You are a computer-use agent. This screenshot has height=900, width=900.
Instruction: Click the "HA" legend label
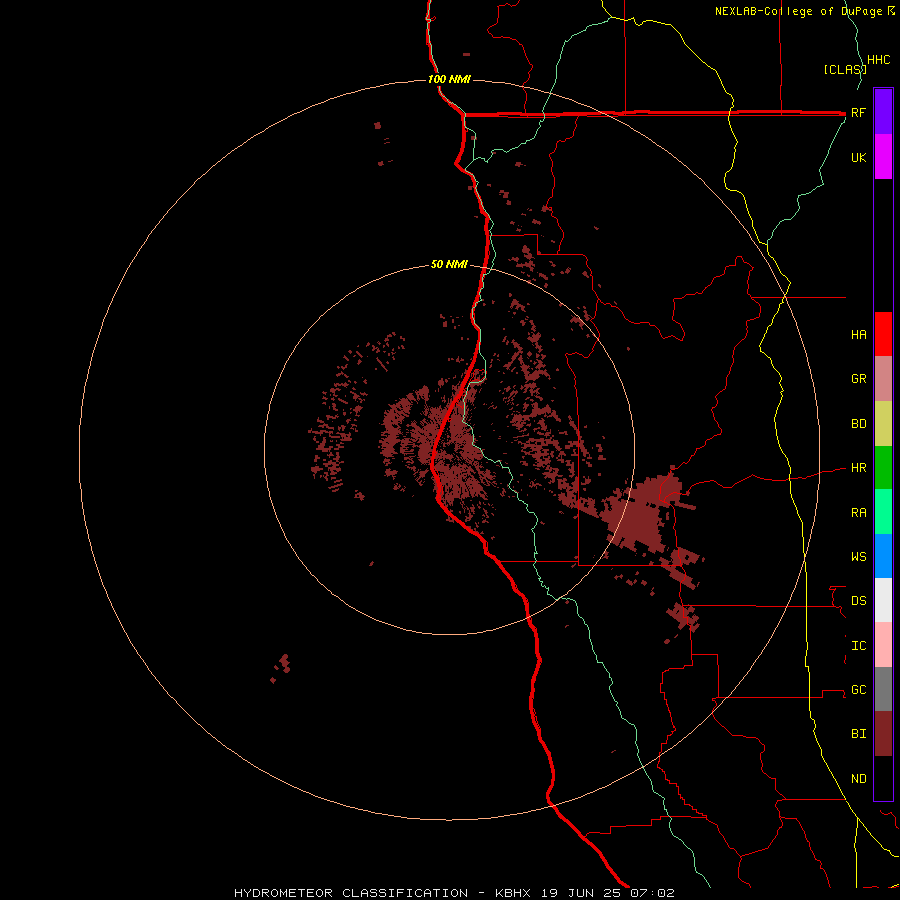click(x=858, y=335)
